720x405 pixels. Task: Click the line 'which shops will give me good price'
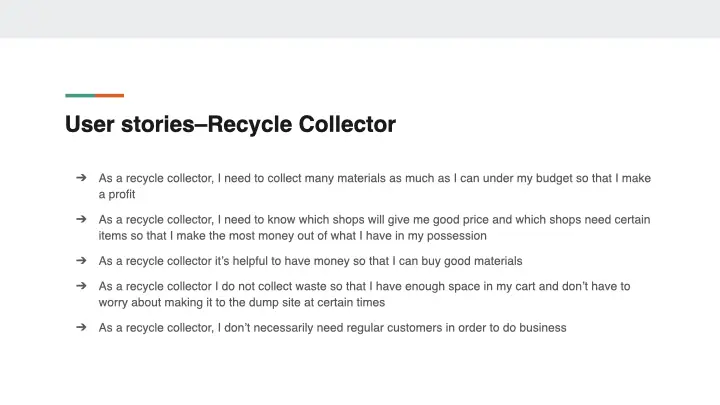pos(380,219)
